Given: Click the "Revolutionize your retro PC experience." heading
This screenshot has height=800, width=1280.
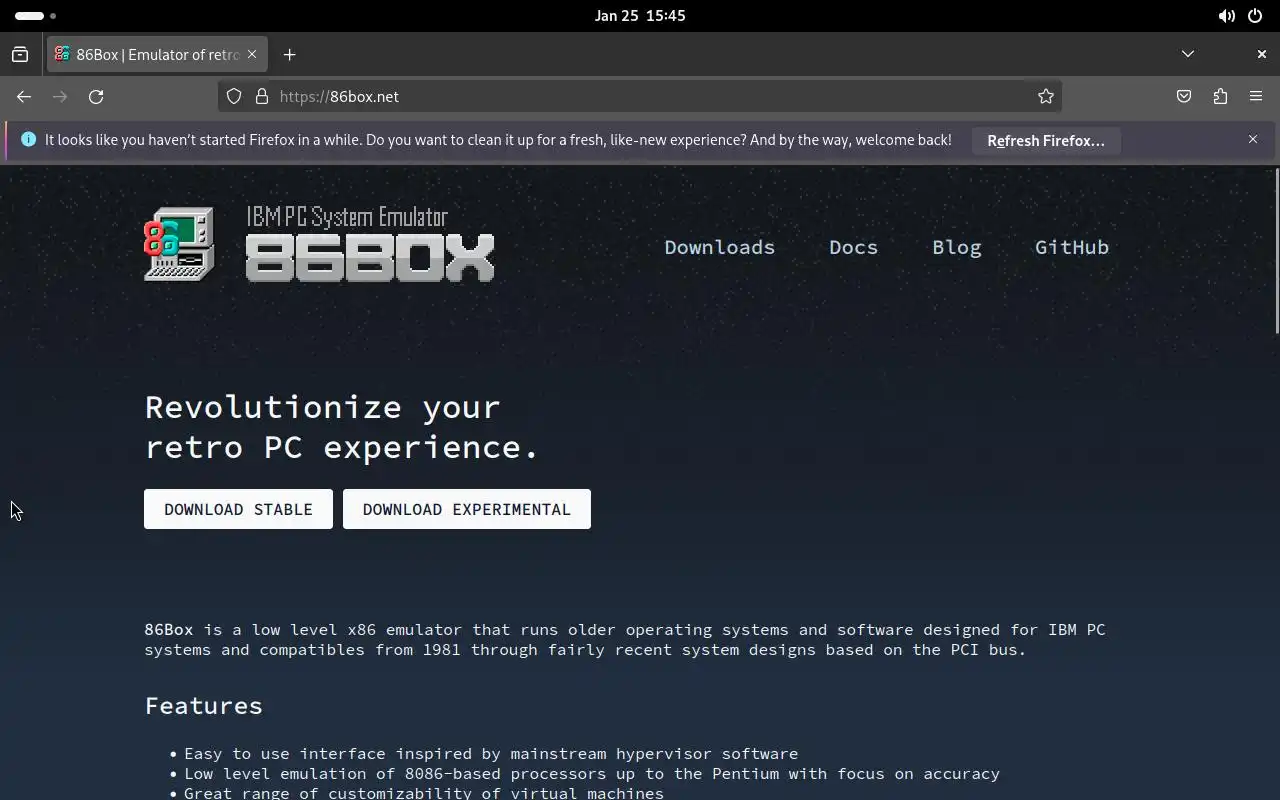Looking at the screenshot, I should tap(341, 427).
